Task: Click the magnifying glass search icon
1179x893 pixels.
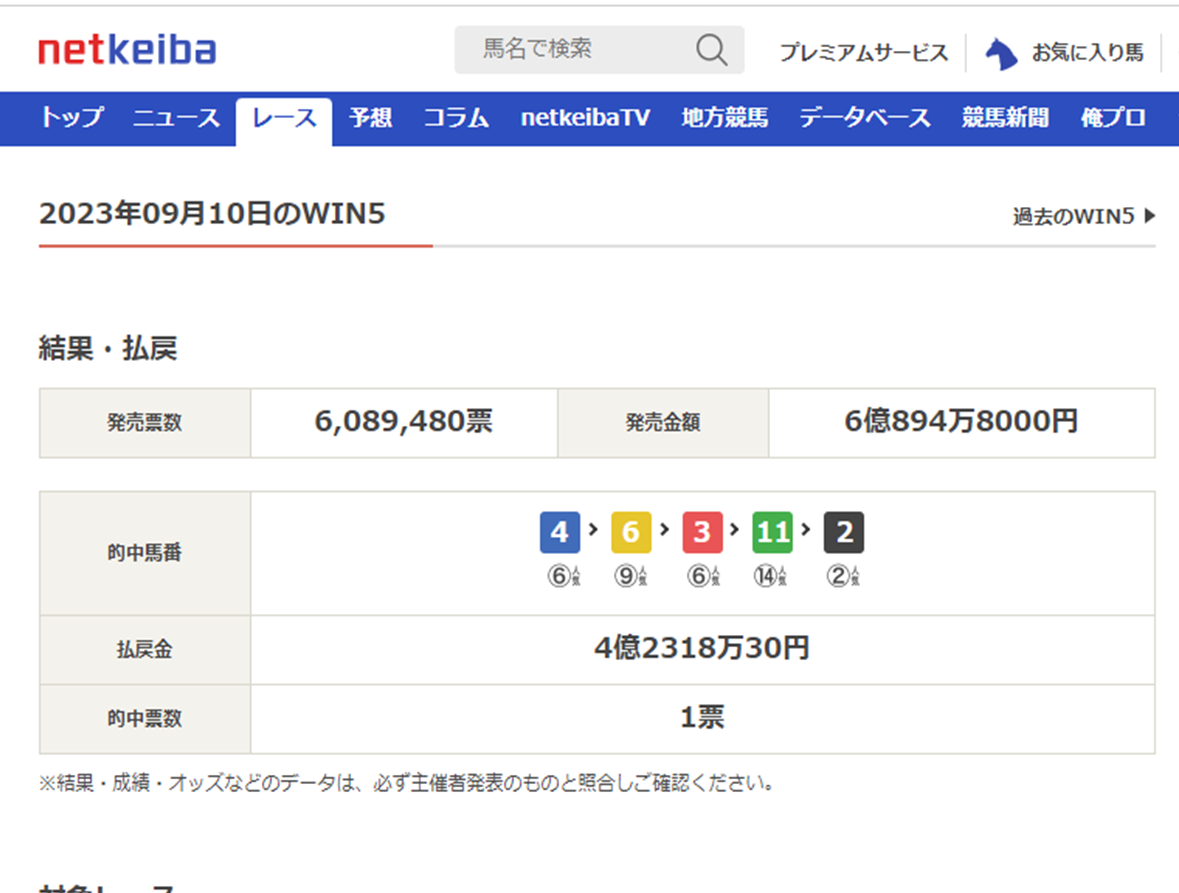Action: (x=710, y=49)
